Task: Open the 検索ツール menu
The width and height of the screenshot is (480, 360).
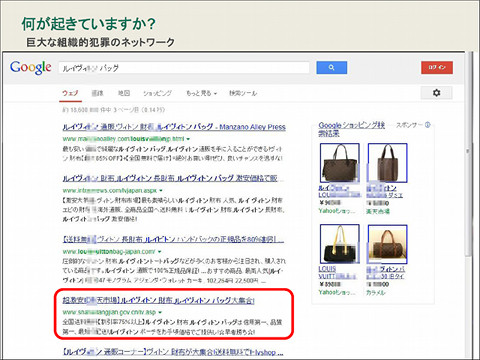Action: 243,93
